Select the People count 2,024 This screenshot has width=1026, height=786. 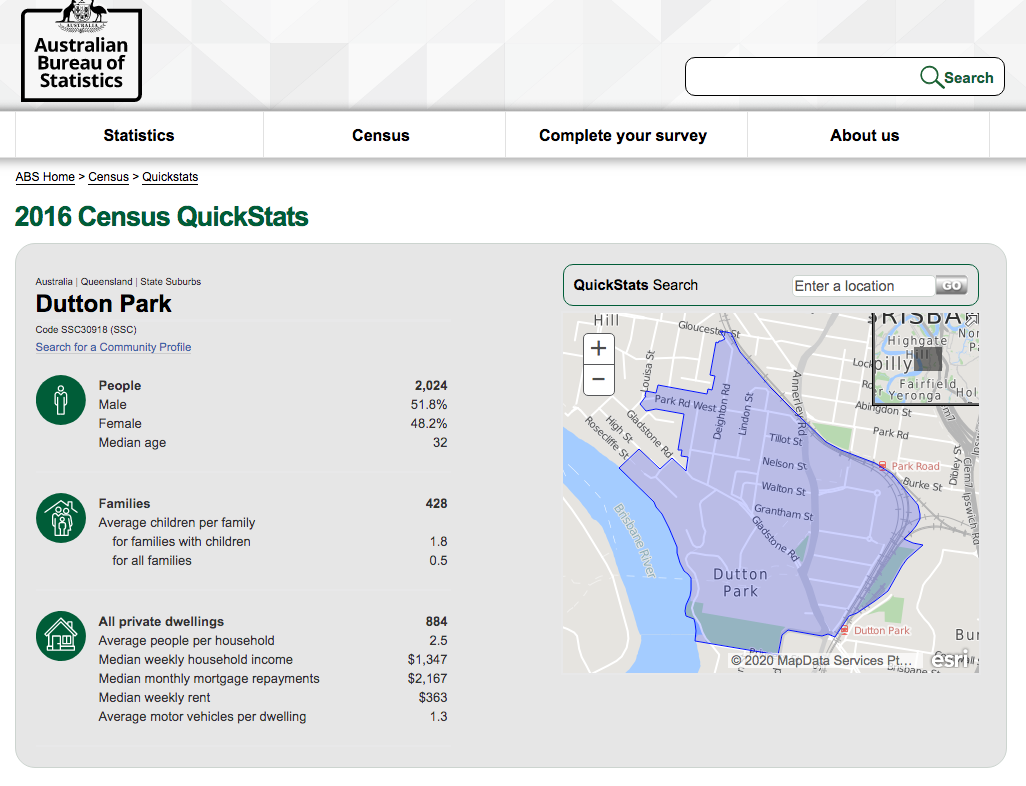coord(431,385)
